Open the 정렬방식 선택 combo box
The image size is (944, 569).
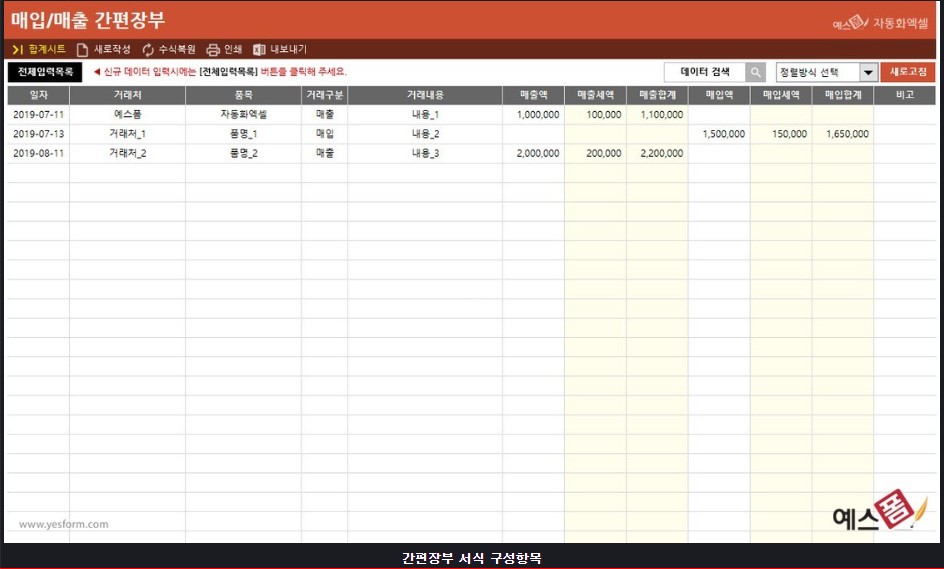(x=826, y=72)
